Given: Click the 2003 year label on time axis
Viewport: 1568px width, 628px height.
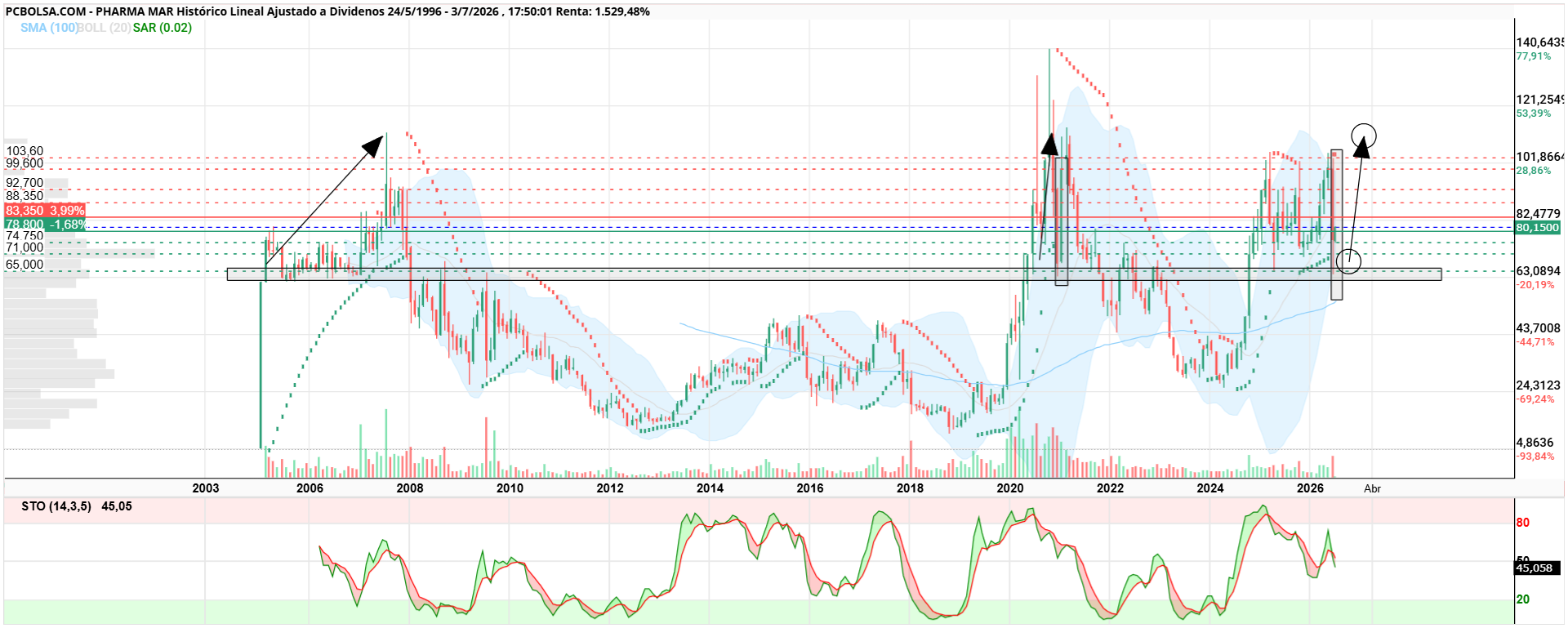Looking at the screenshot, I should (206, 488).
